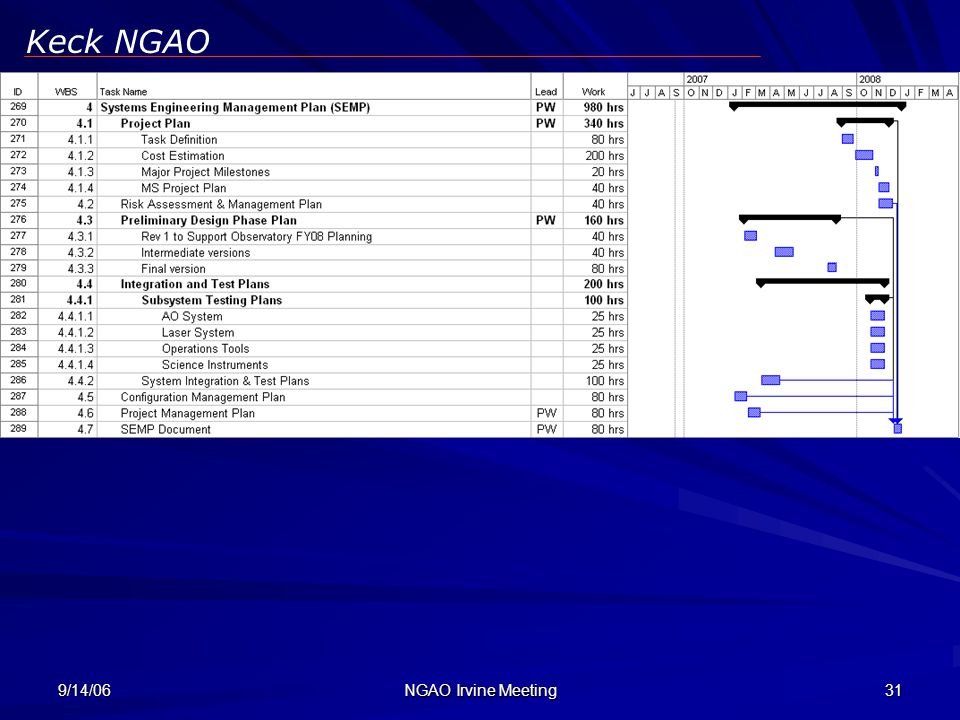This screenshot has width=960, height=720.
Task: Select task Systems Engineering Management Plan (SEMP)
Action: point(235,107)
